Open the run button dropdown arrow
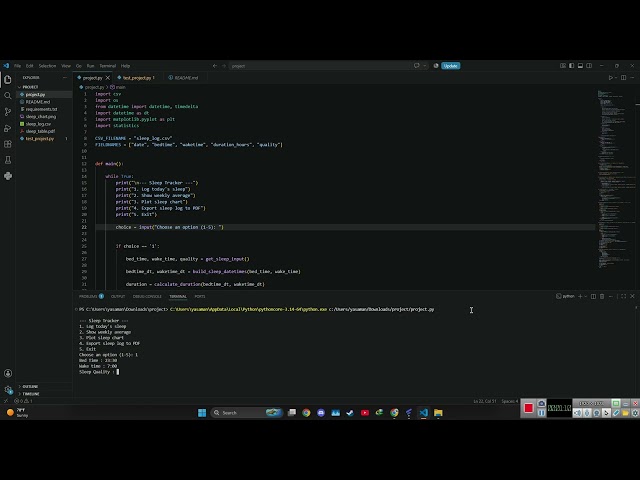Image resolution: width=640 pixels, height=480 pixels. tap(616, 78)
